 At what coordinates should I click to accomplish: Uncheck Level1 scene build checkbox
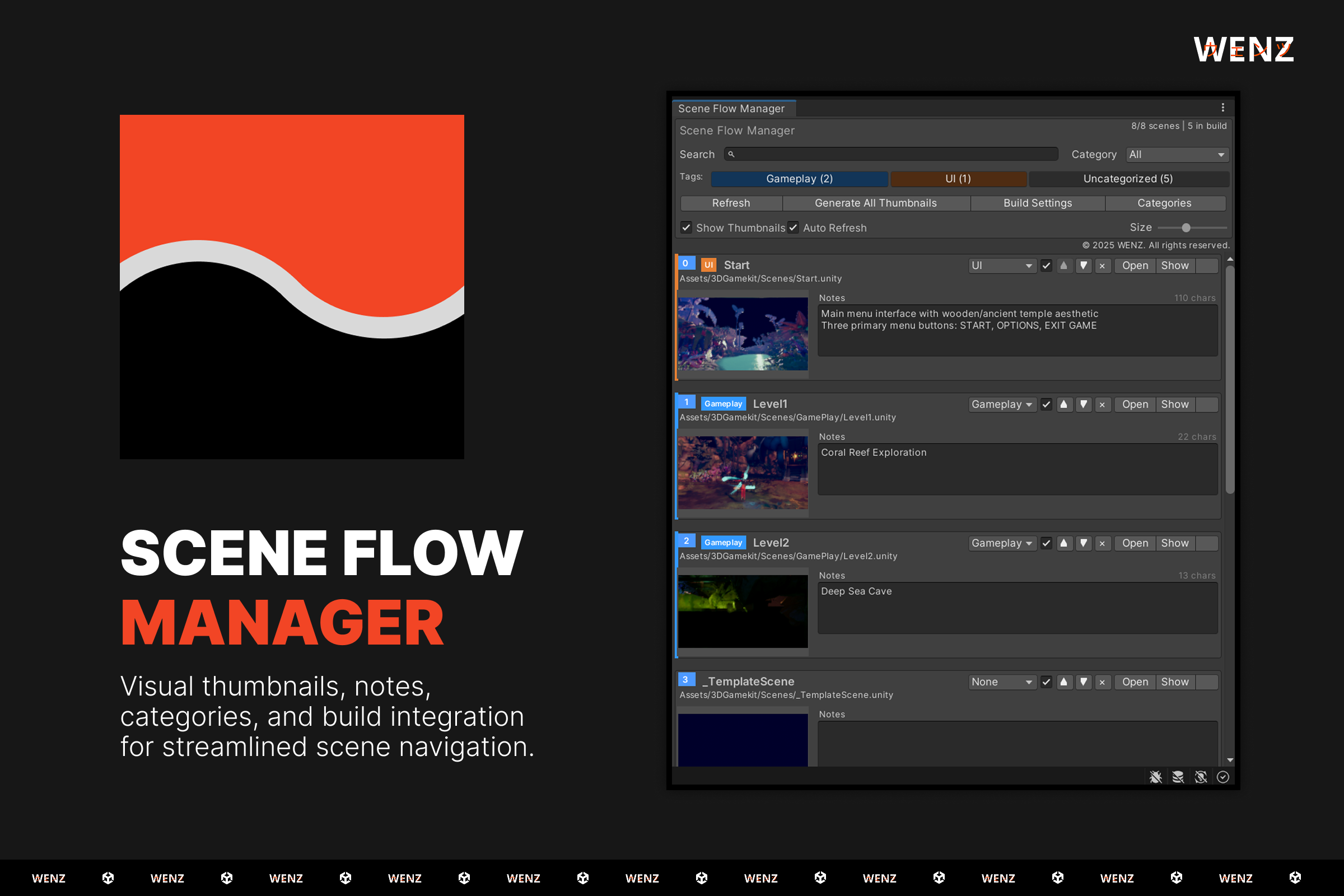[1046, 404]
